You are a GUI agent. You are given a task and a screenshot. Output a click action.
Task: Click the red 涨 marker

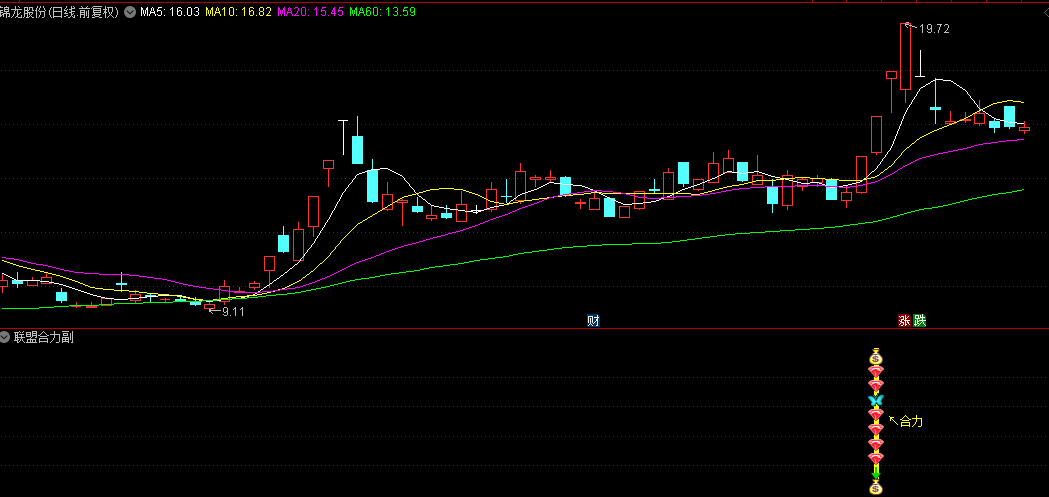(904, 321)
